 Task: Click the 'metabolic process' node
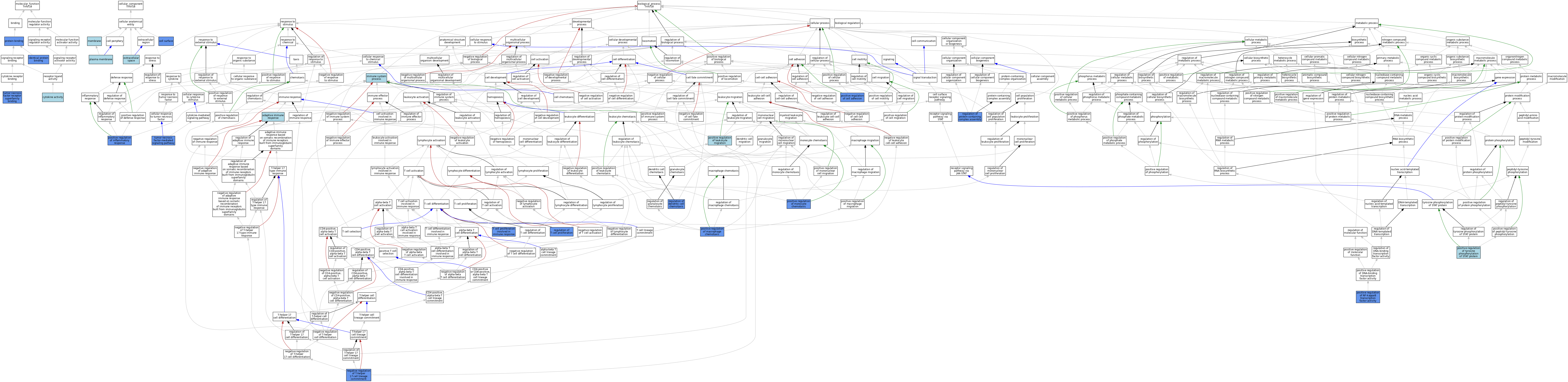(1366, 23)
